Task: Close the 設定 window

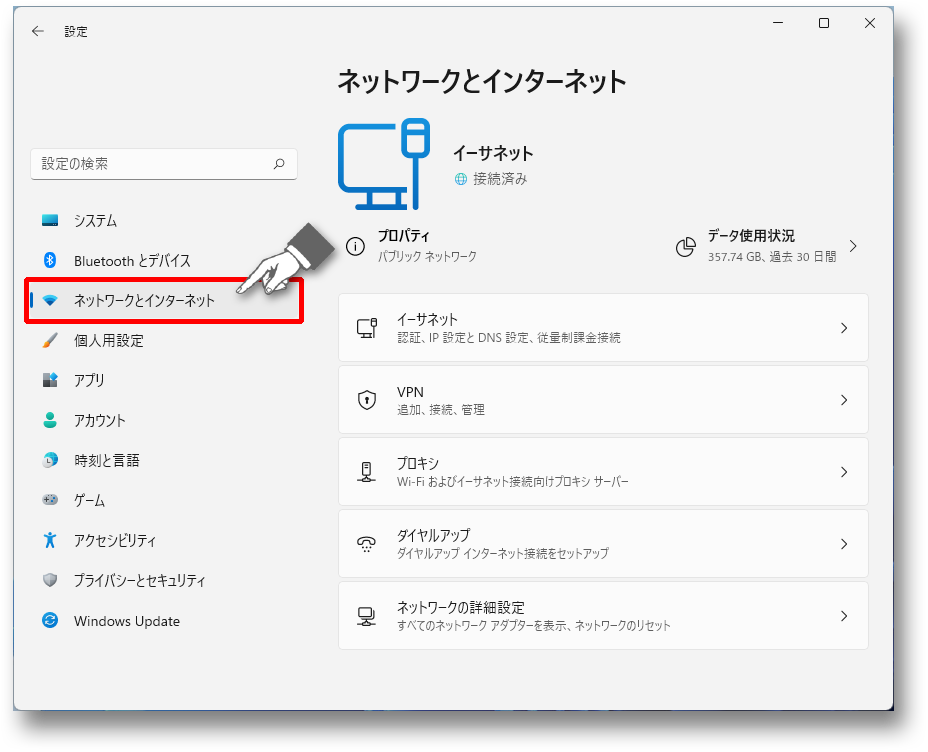Action: (869, 23)
